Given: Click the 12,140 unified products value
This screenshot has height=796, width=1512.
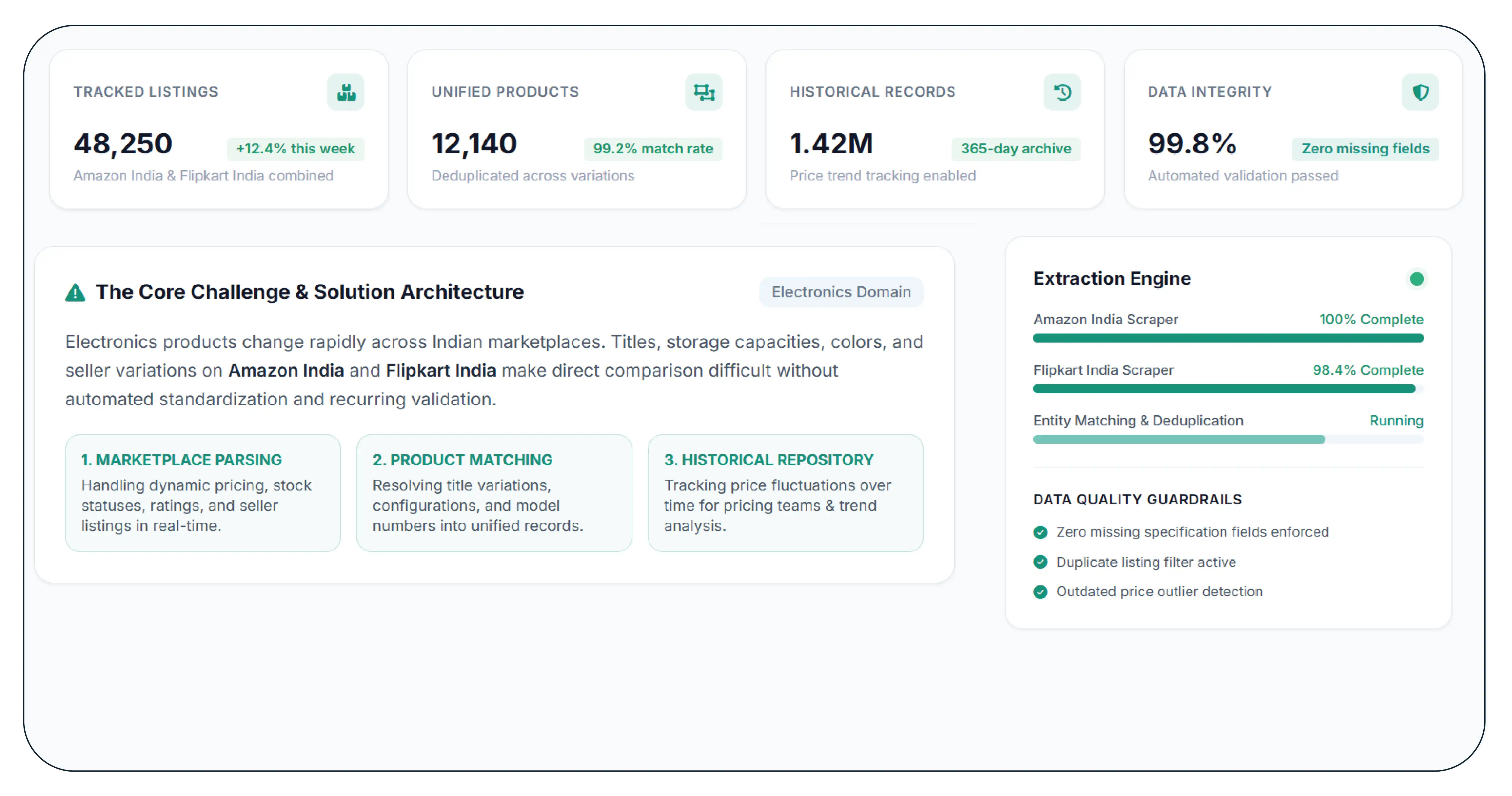Looking at the screenshot, I should 474,144.
